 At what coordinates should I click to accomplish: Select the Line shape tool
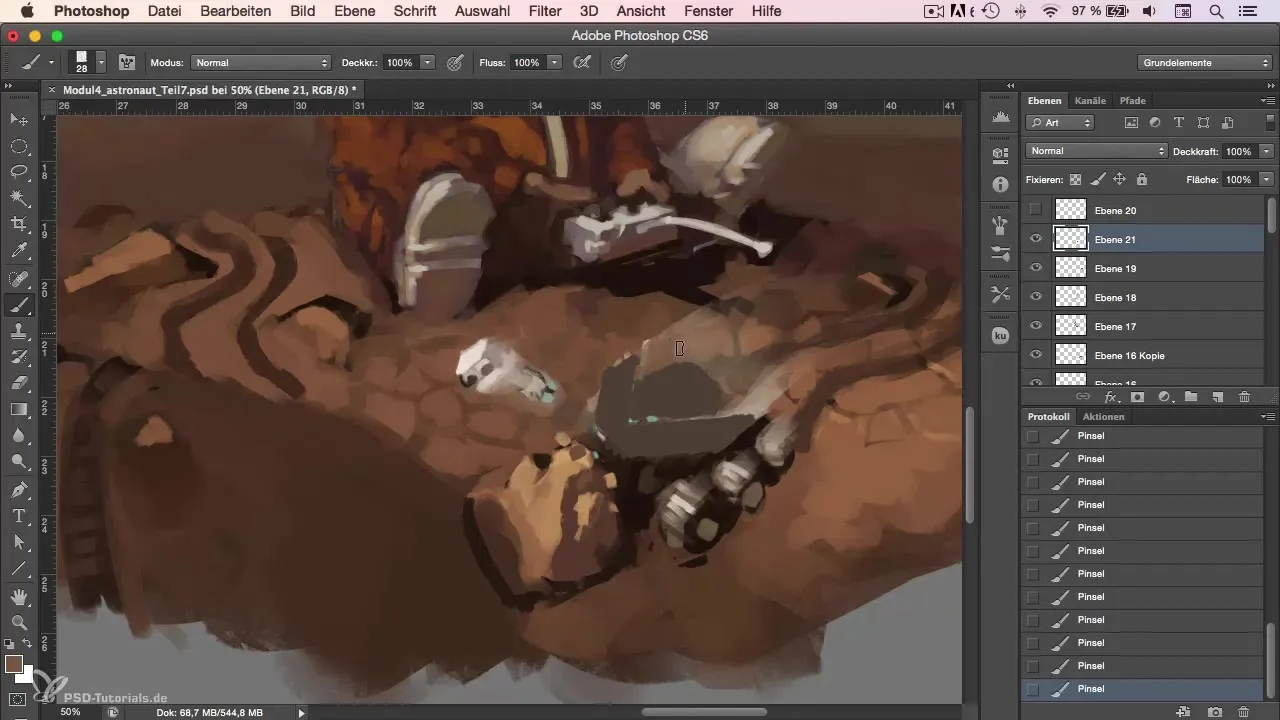tap(18, 568)
